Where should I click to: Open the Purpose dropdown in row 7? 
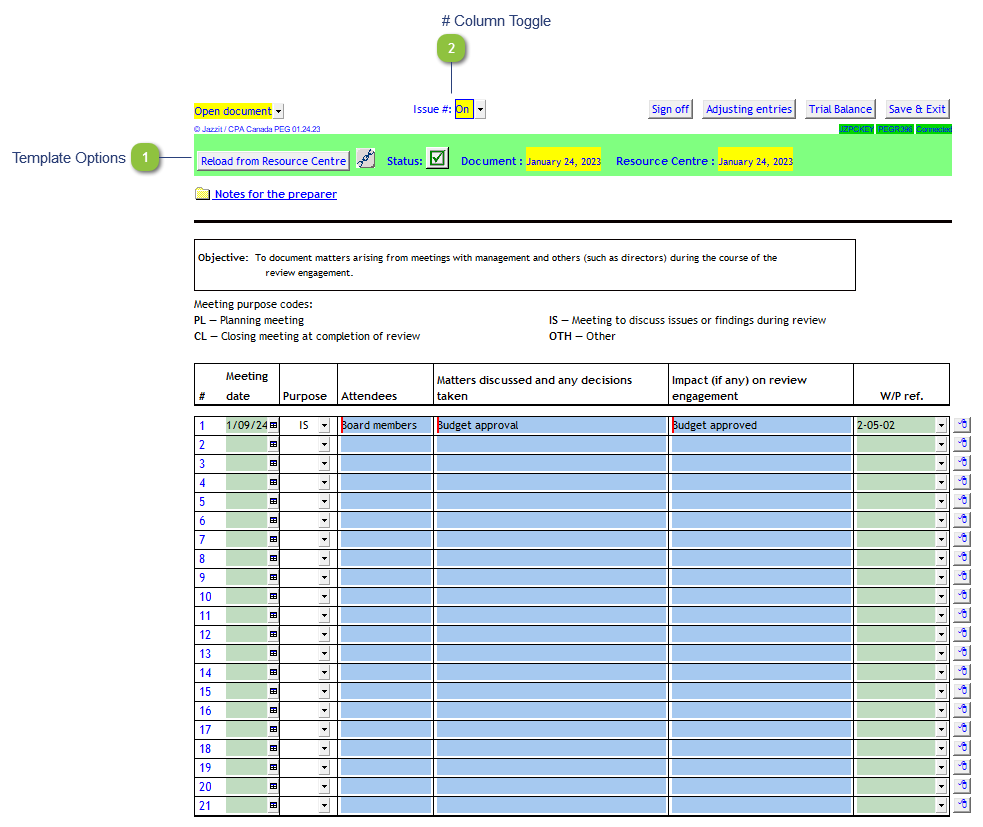tap(324, 539)
